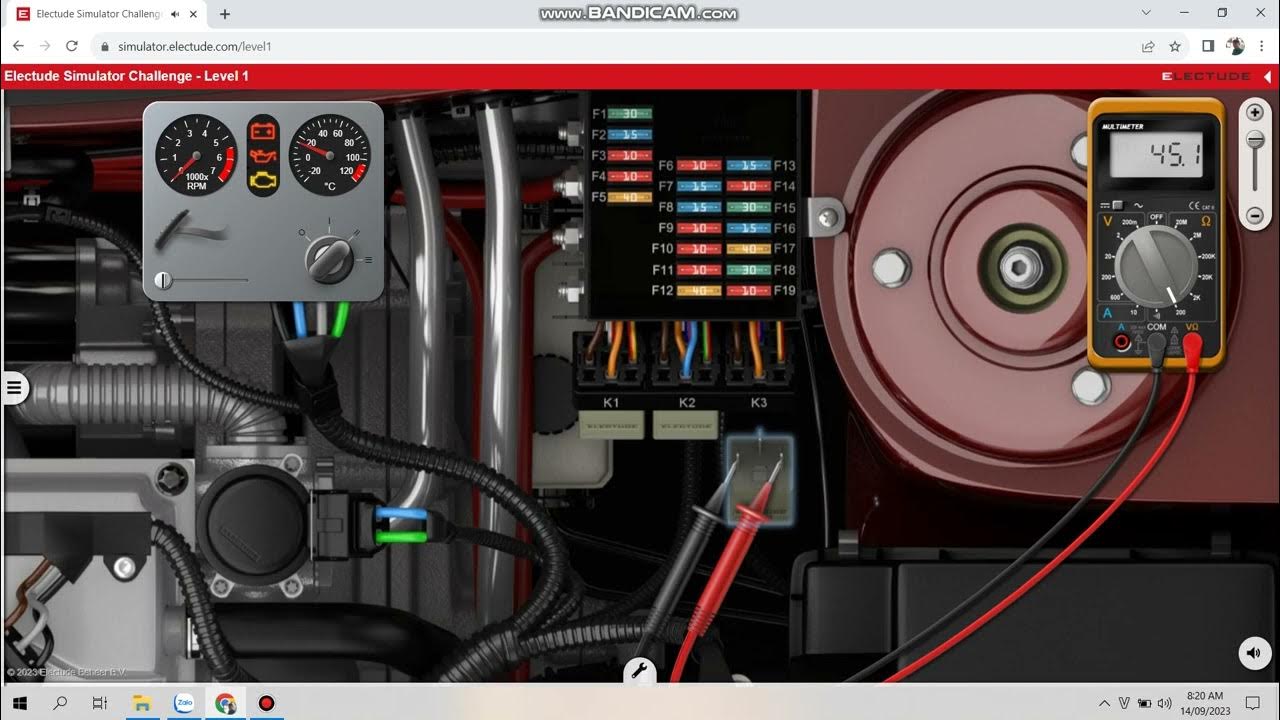Open File Explorer from taskbar
The width and height of the screenshot is (1280, 720).
pyautogui.click(x=142, y=703)
